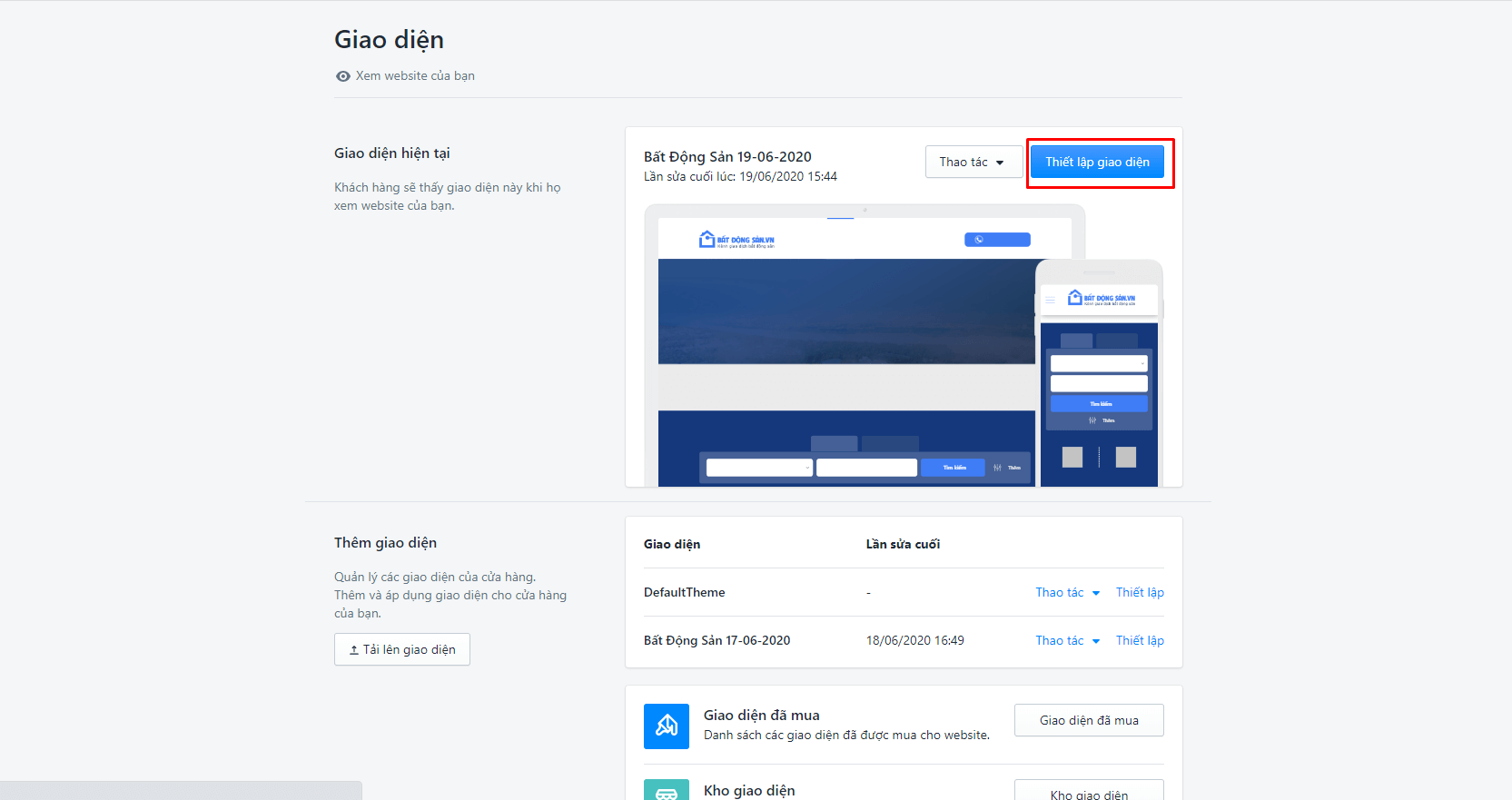1512x800 pixels.
Task: Expand Thao tác for Bất Động Sản 17-06-2020
Action: (1068, 640)
